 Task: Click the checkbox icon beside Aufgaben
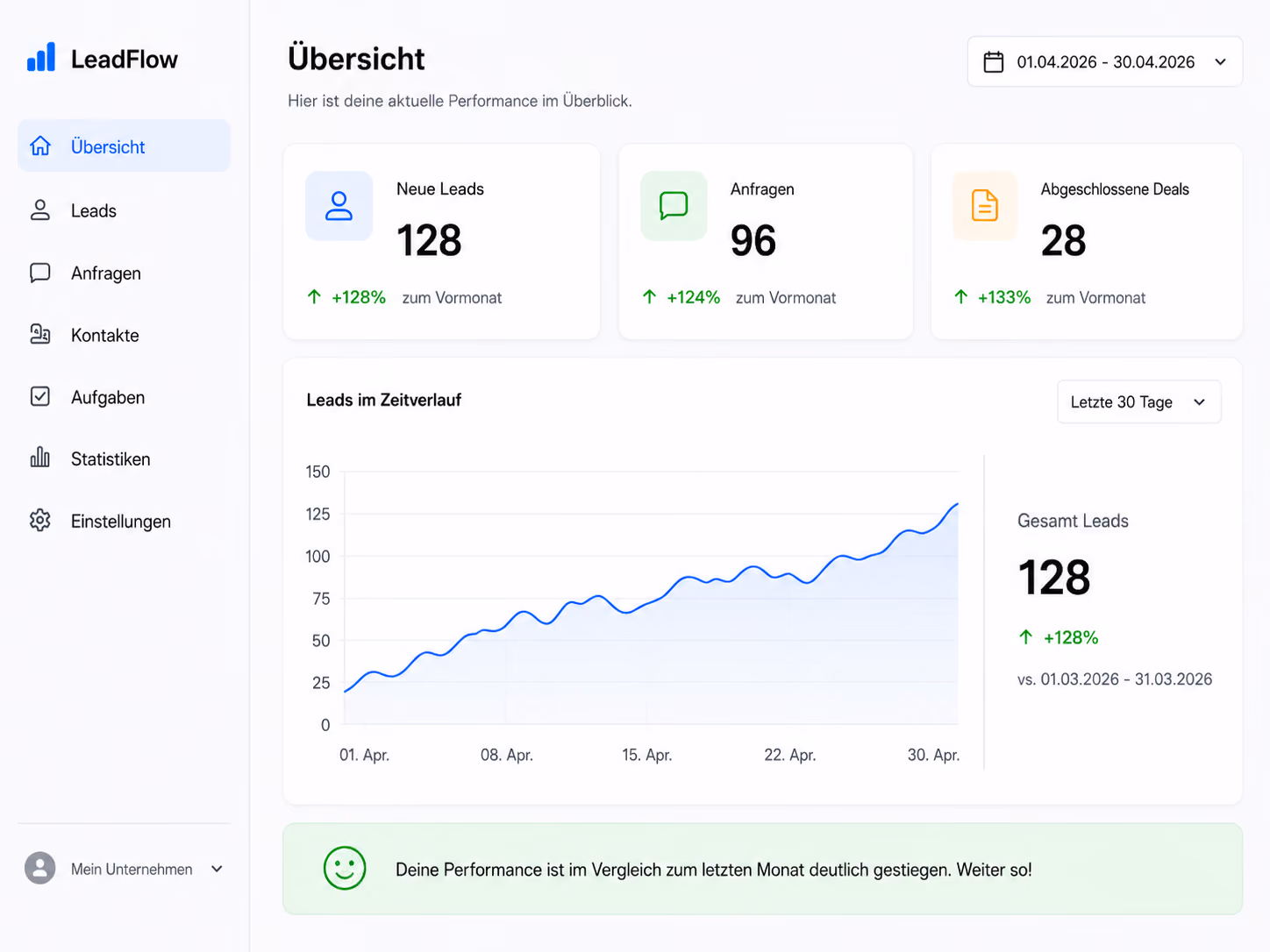coord(40,396)
